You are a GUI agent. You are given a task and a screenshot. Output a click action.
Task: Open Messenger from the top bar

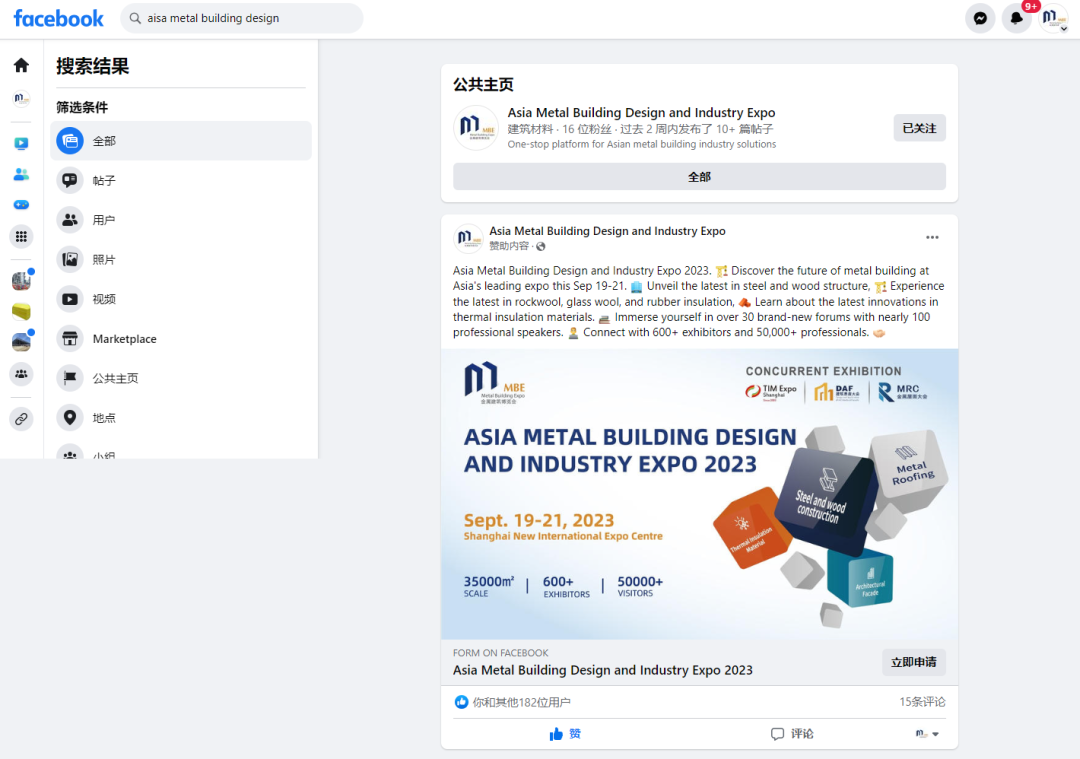[980, 19]
